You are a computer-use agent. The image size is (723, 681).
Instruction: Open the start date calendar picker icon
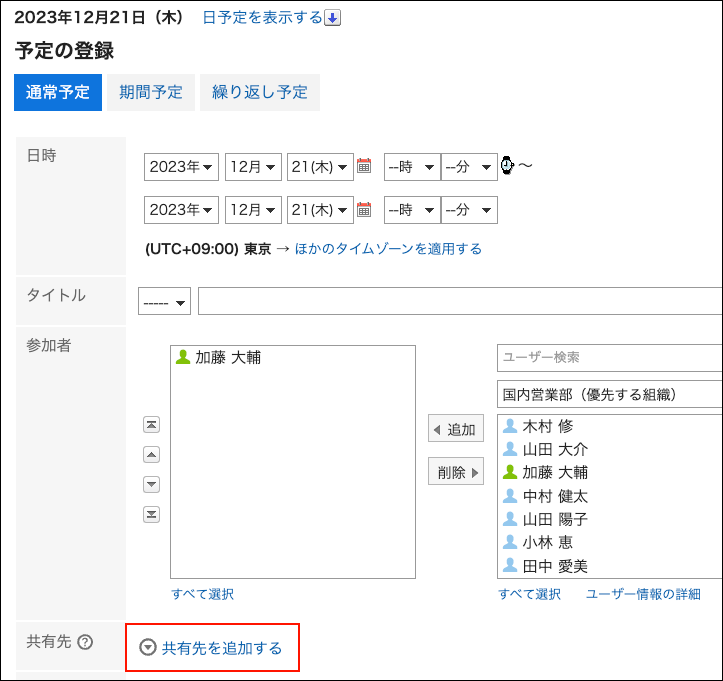pos(364,166)
